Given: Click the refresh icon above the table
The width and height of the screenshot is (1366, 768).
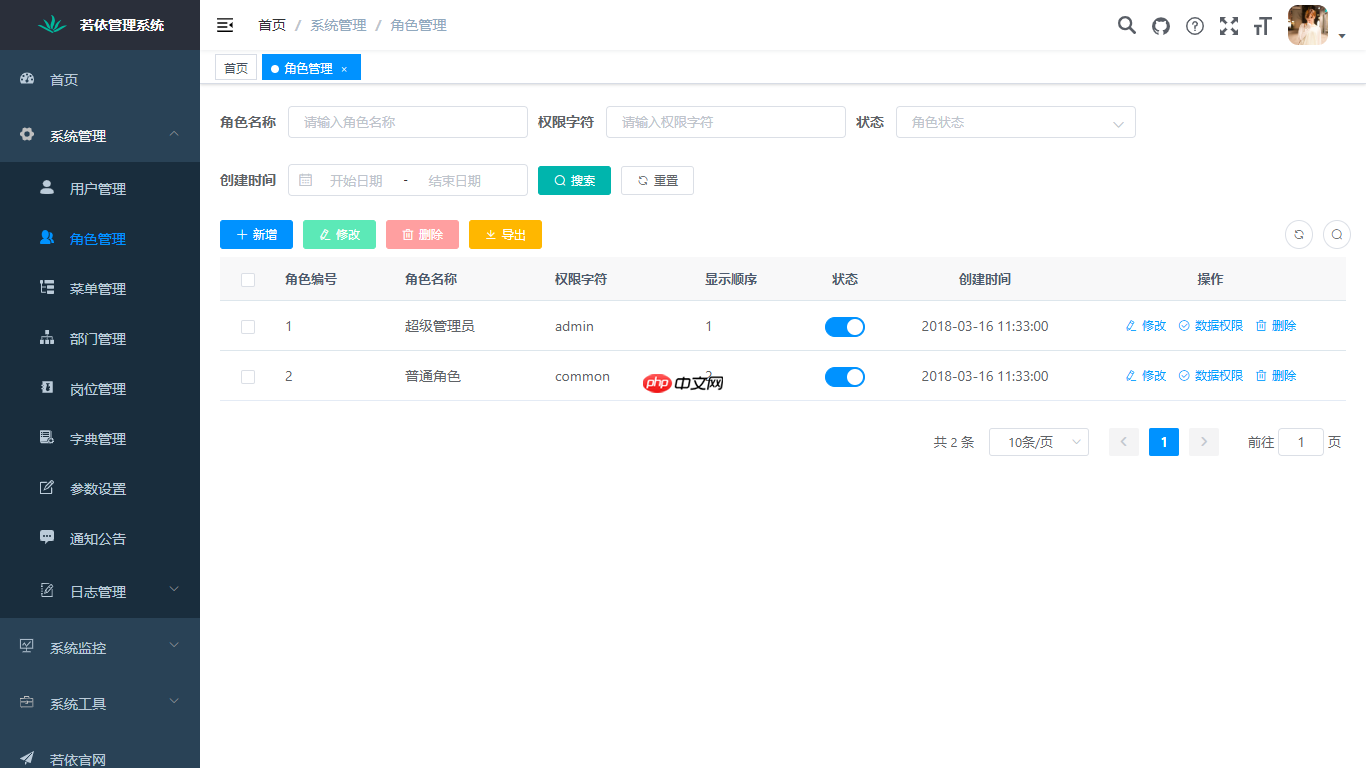Looking at the screenshot, I should coord(1298,234).
